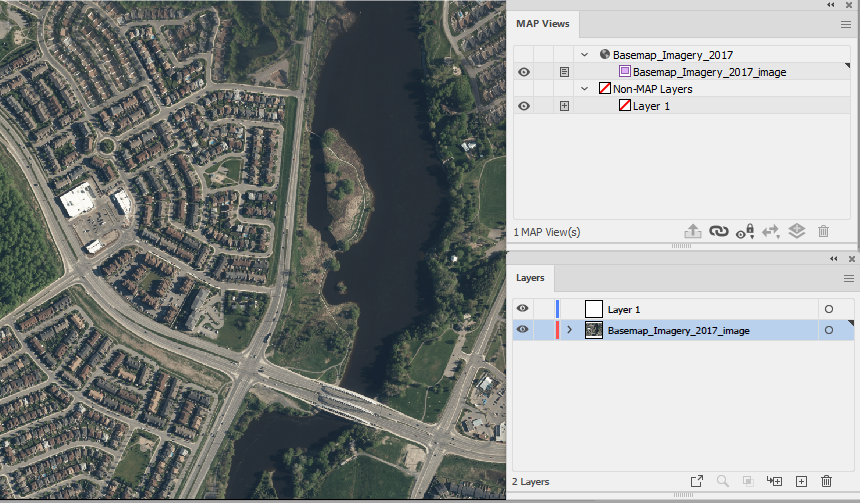
Task: Click the Basemap_Imagery_2017_image layer thumbnail
Action: pyautogui.click(x=593, y=330)
